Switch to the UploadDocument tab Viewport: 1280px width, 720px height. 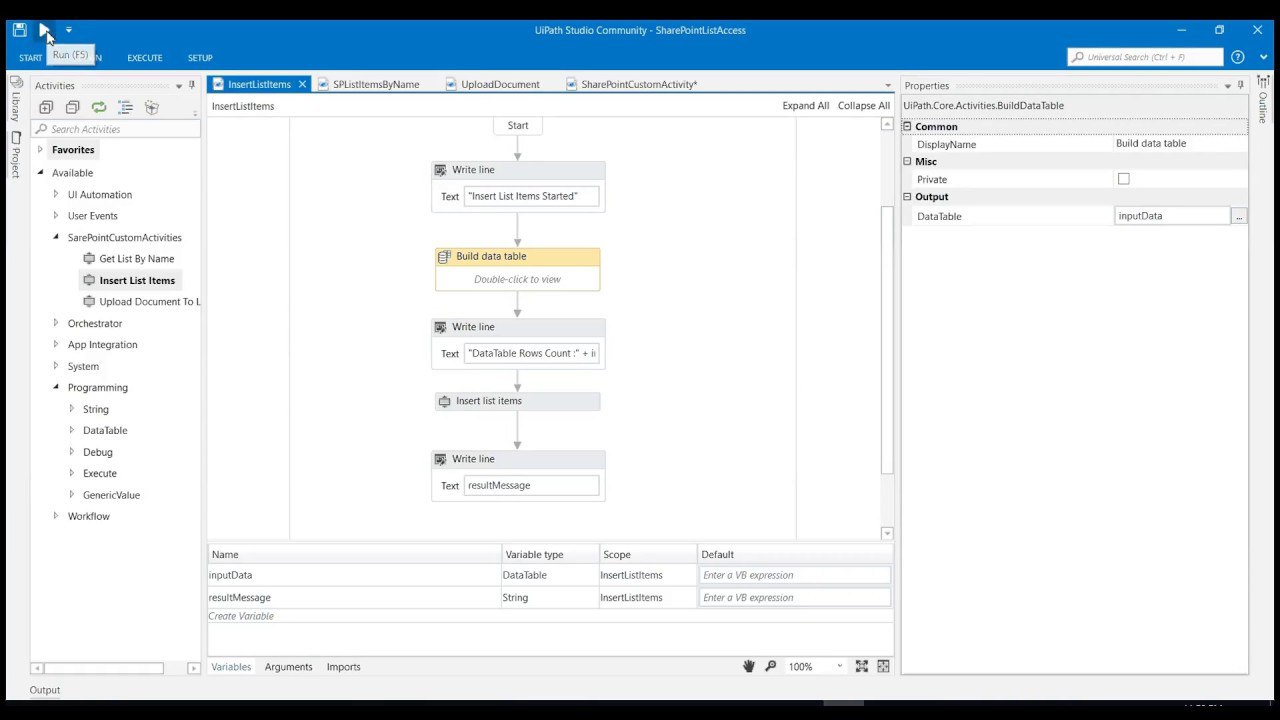pos(500,85)
